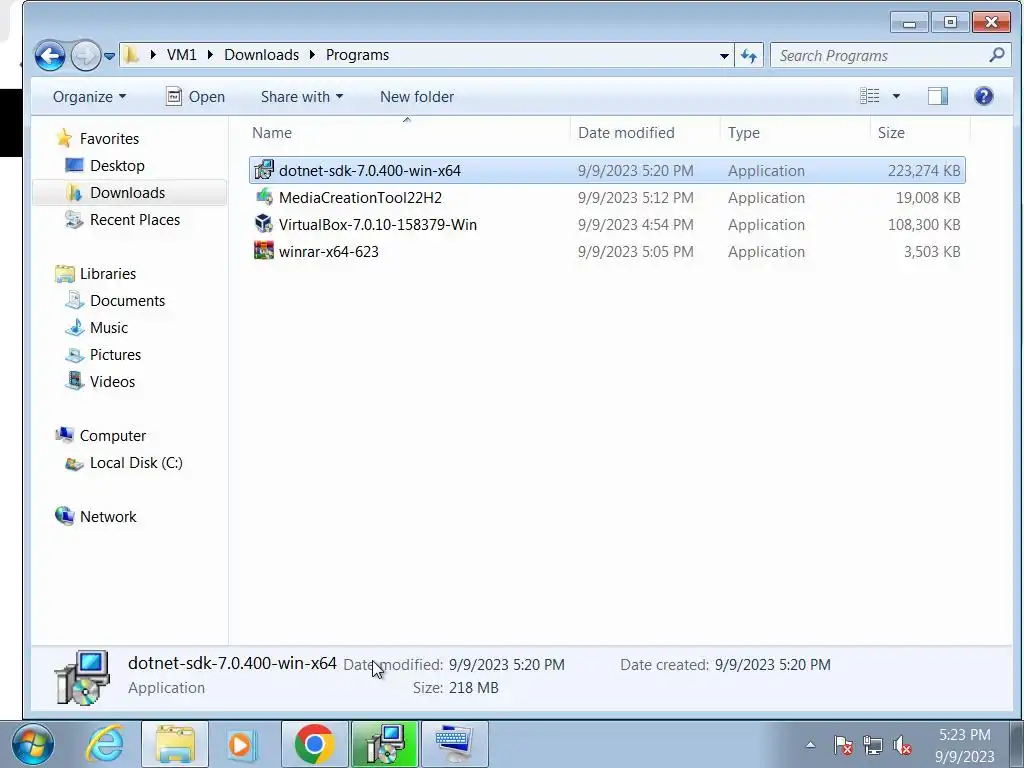The image size is (1024, 768).
Task: Open the Windows Start button
Action: click(33, 744)
